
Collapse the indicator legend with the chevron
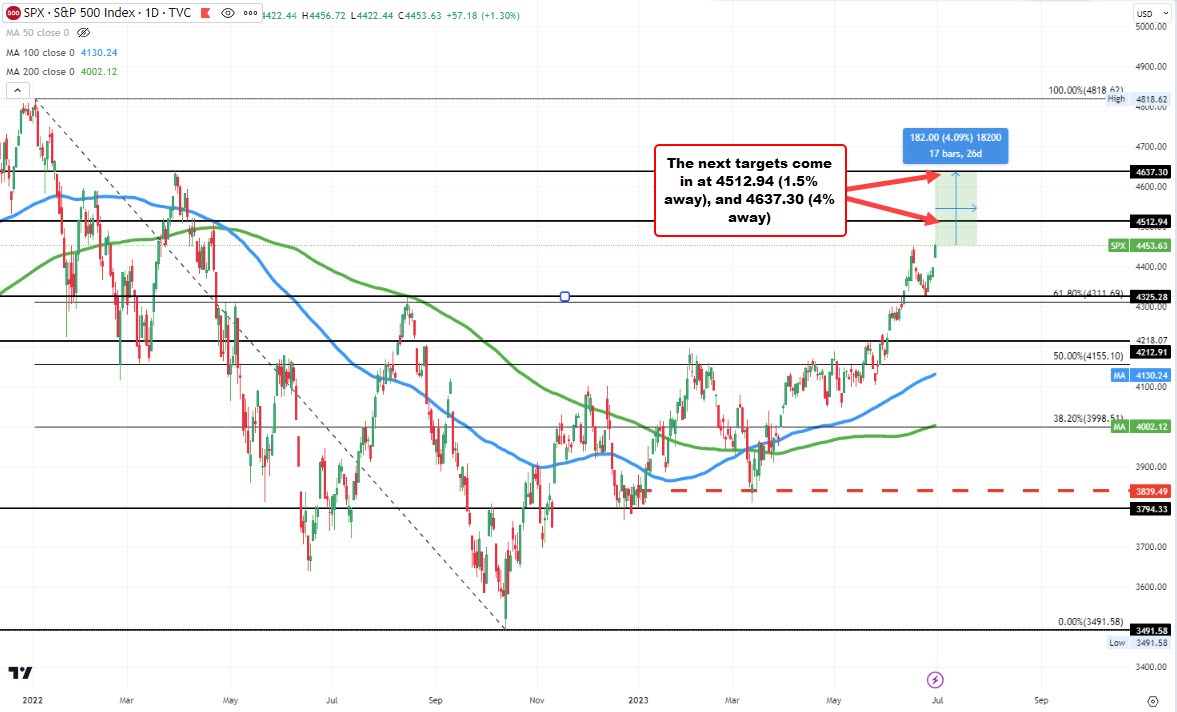pos(17,90)
